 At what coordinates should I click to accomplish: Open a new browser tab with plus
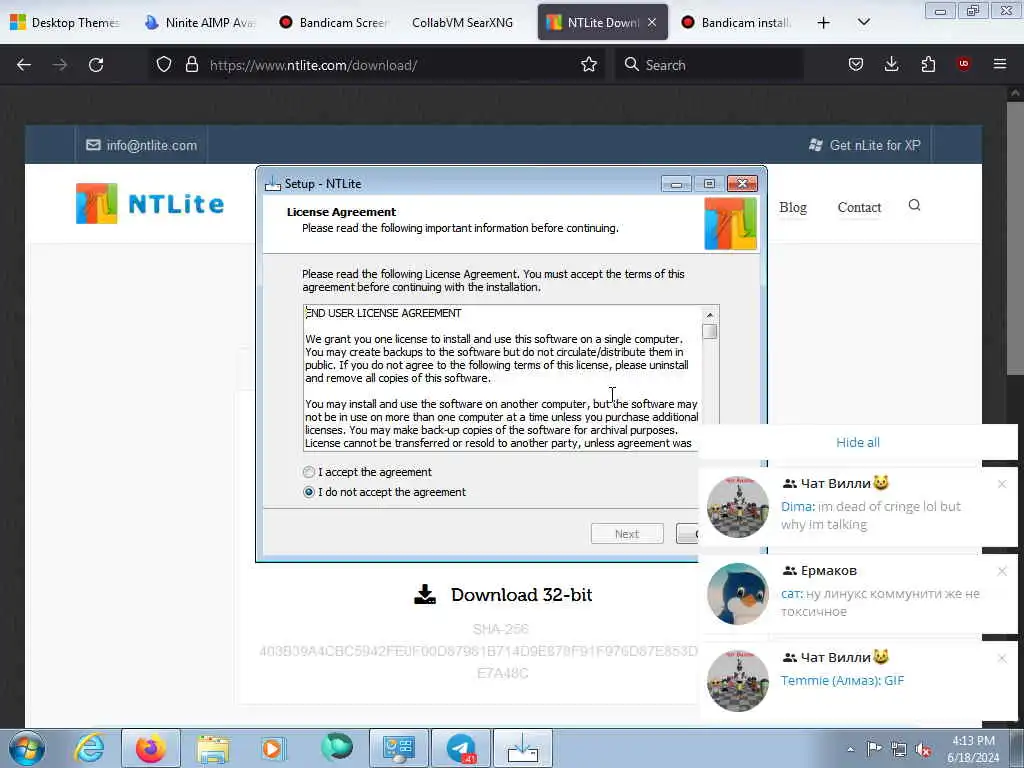pyautogui.click(x=824, y=23)
